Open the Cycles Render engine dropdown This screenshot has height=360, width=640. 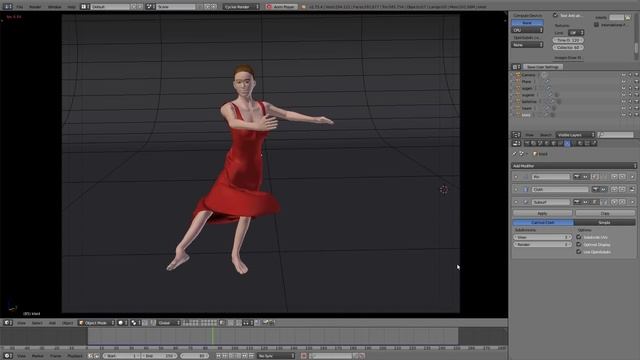point(241,7)
